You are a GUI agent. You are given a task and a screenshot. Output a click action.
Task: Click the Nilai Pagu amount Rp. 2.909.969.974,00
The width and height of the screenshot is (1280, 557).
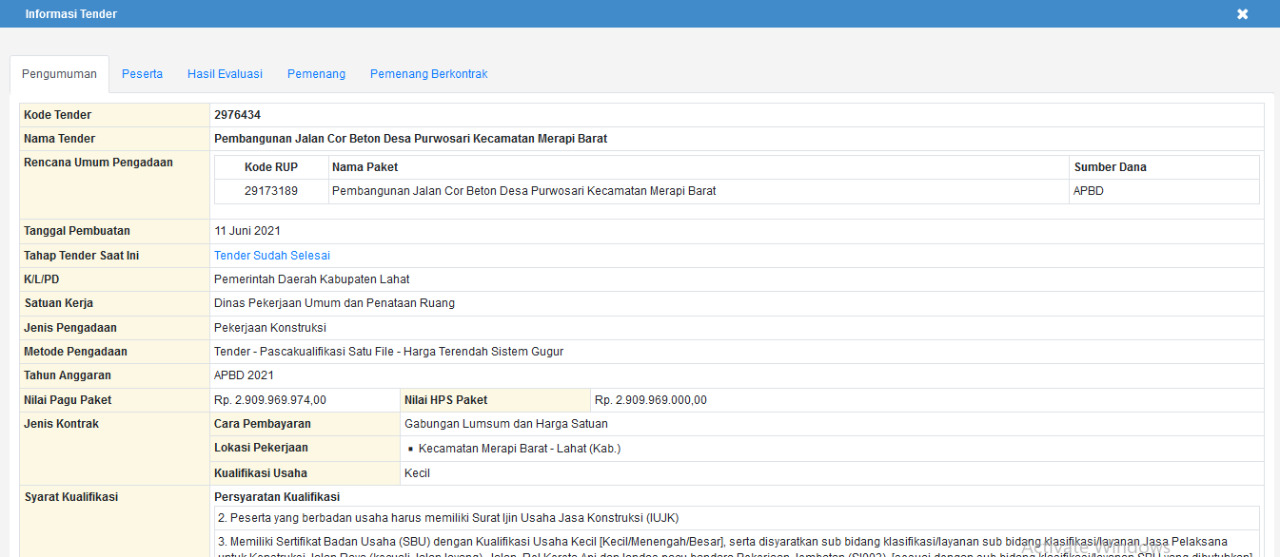click(x=270, y=400)
